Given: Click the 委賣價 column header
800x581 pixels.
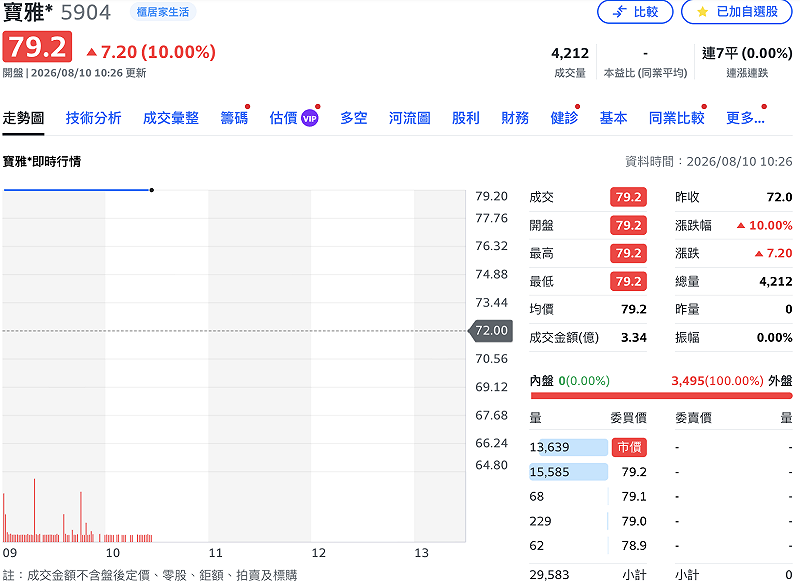Looking at the screenshot, I should tap(693, 418).
